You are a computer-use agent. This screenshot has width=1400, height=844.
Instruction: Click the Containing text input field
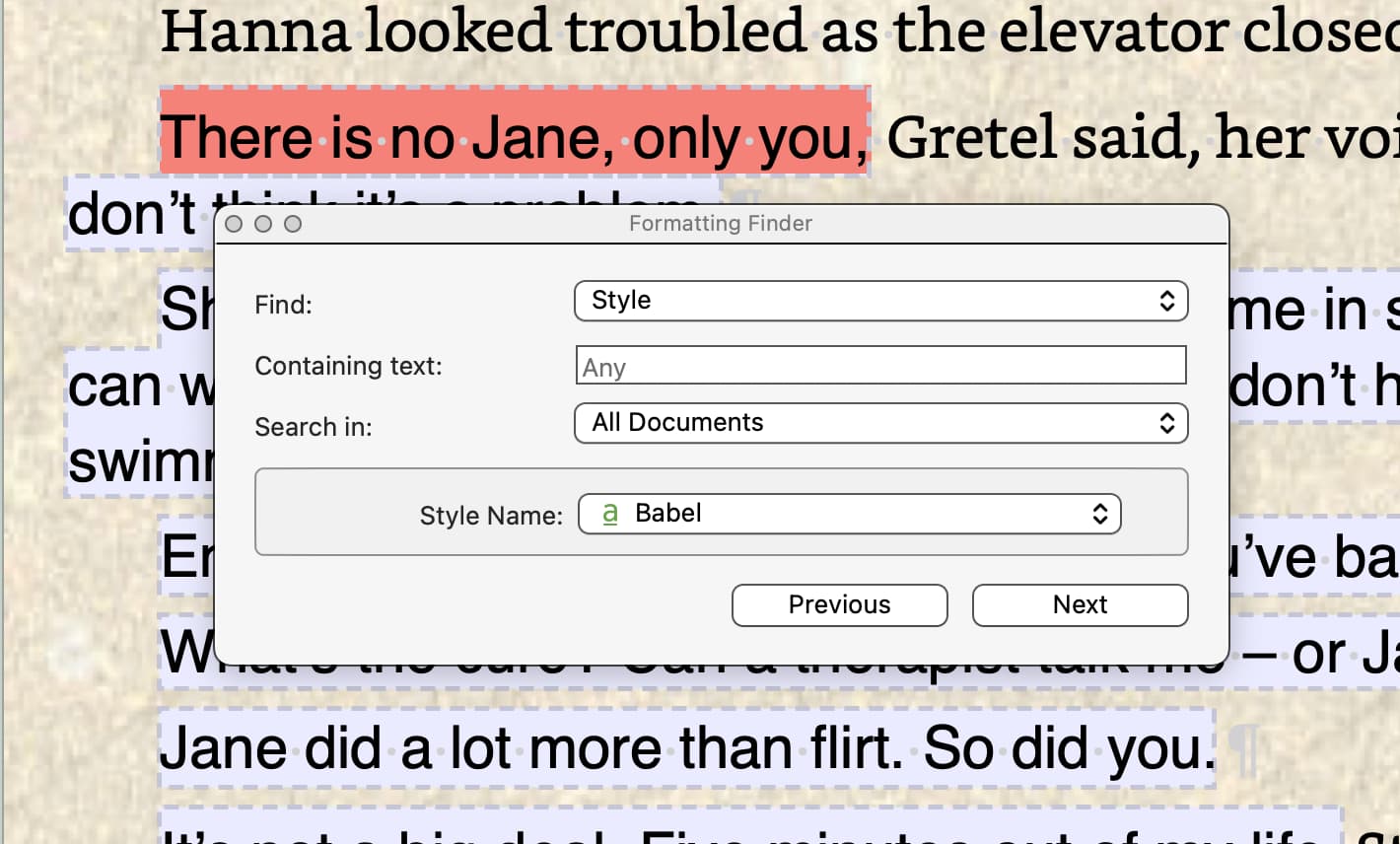pyautogui.click(x=880, y=366)
